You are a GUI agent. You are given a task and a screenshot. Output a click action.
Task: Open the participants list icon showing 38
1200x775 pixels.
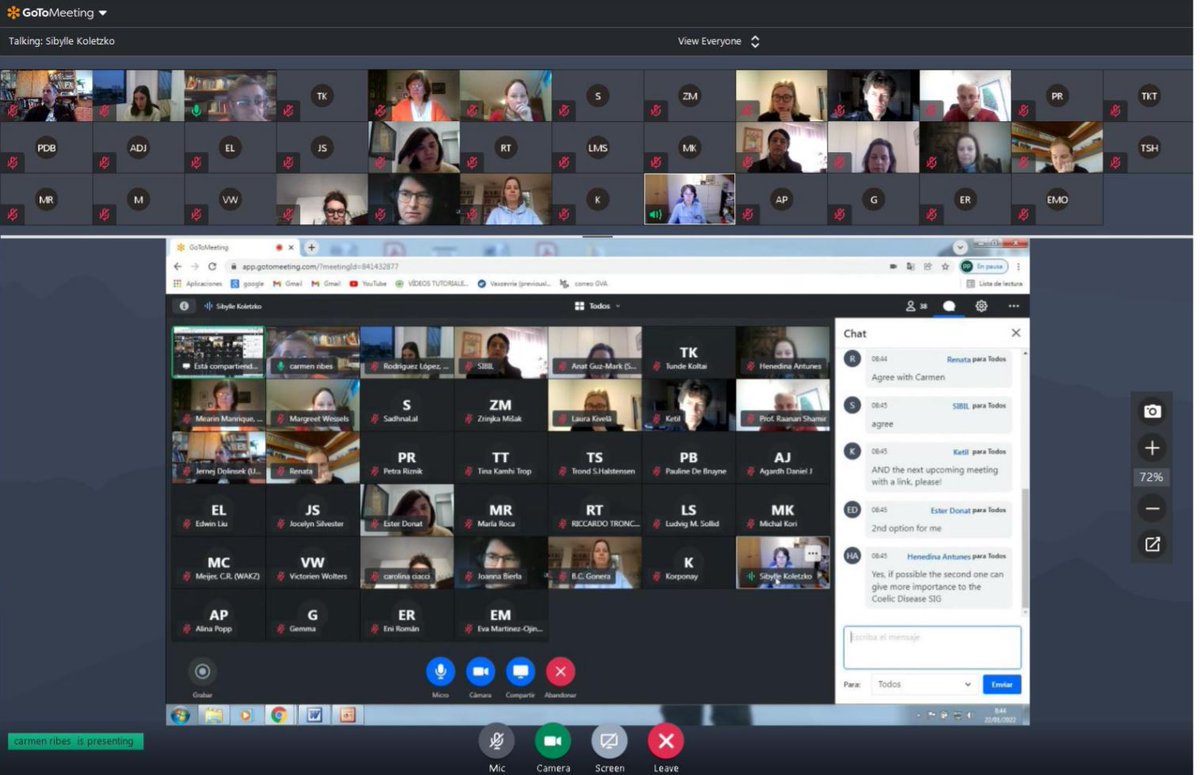(915, 306)
